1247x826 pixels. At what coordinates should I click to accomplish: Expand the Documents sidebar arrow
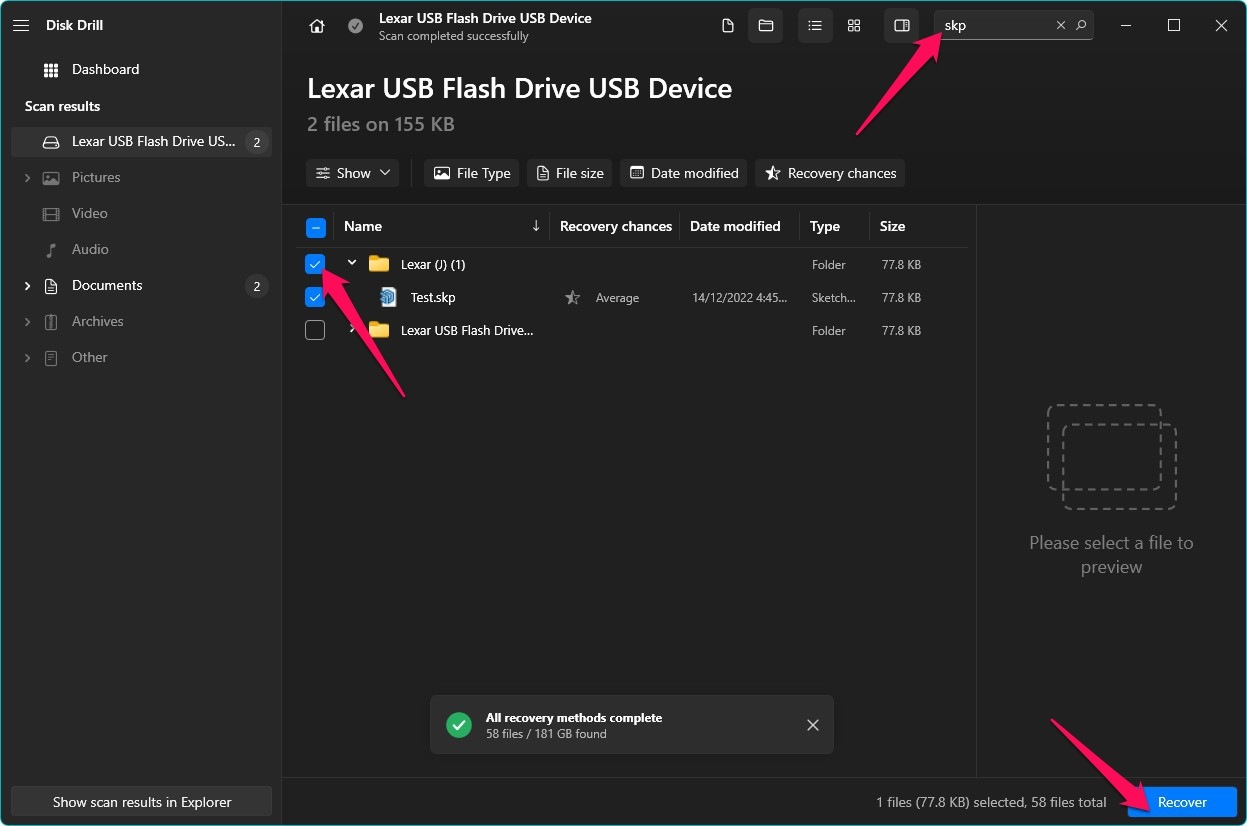coord(27,286)
